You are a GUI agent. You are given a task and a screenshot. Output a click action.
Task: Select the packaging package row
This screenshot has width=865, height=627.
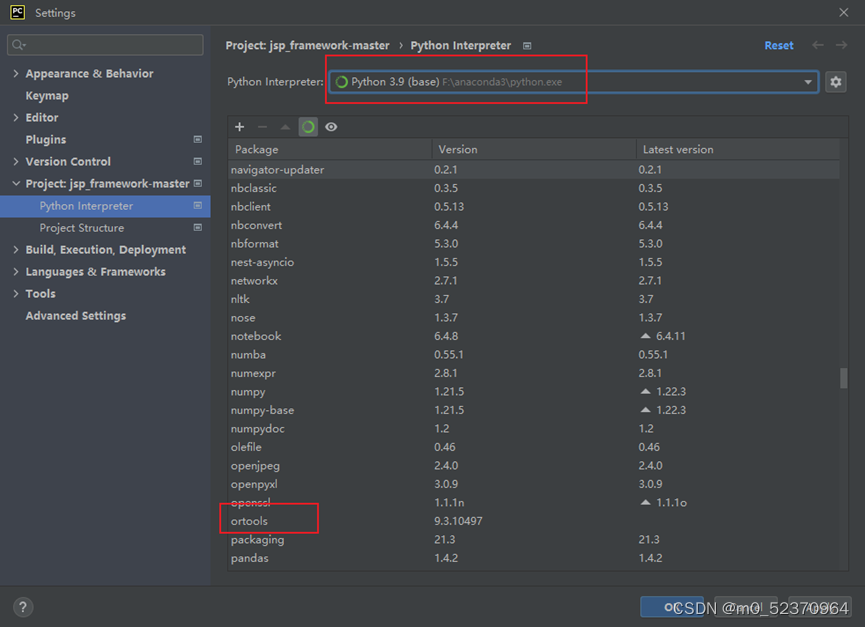pos(534,539)
